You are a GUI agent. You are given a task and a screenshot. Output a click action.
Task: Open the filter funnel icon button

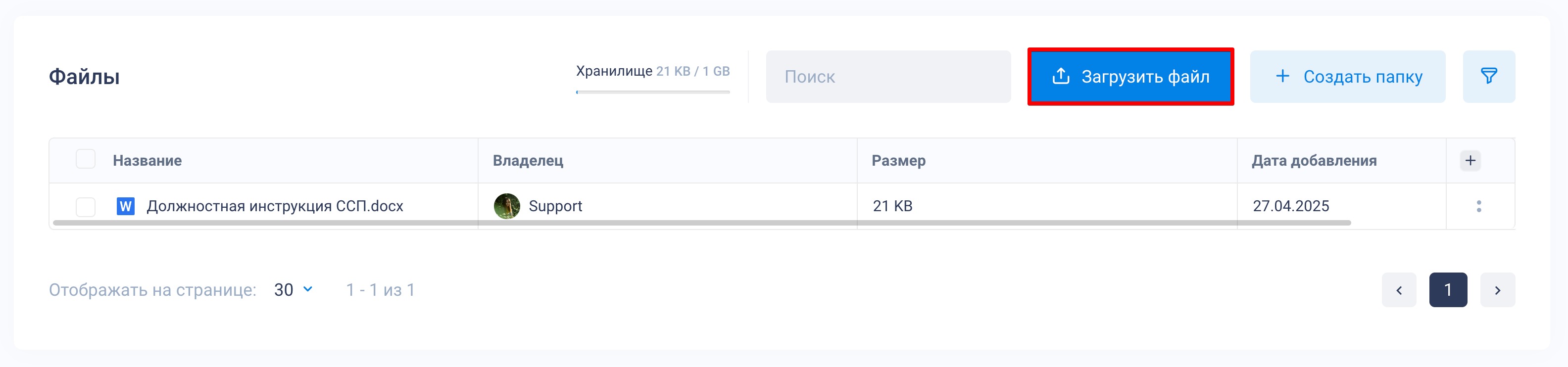tap(1488, 76)
